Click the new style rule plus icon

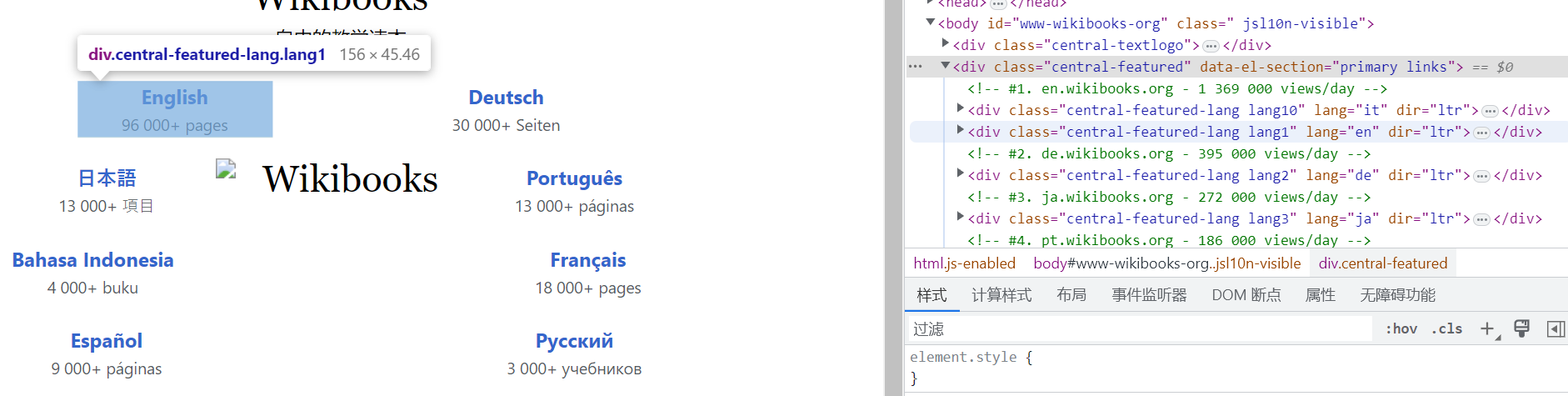[x=1488, y=329]
